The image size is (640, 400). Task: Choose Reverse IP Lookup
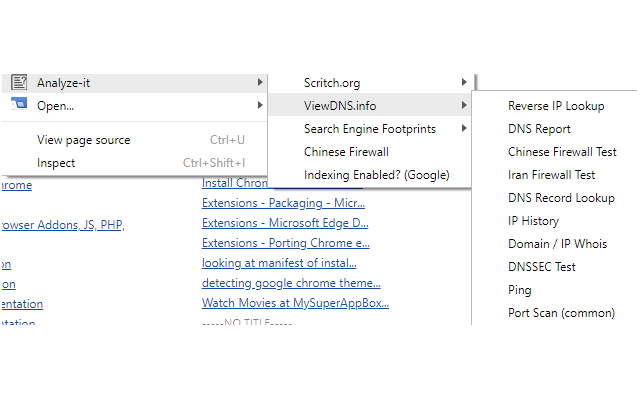[x=556, y=106]
